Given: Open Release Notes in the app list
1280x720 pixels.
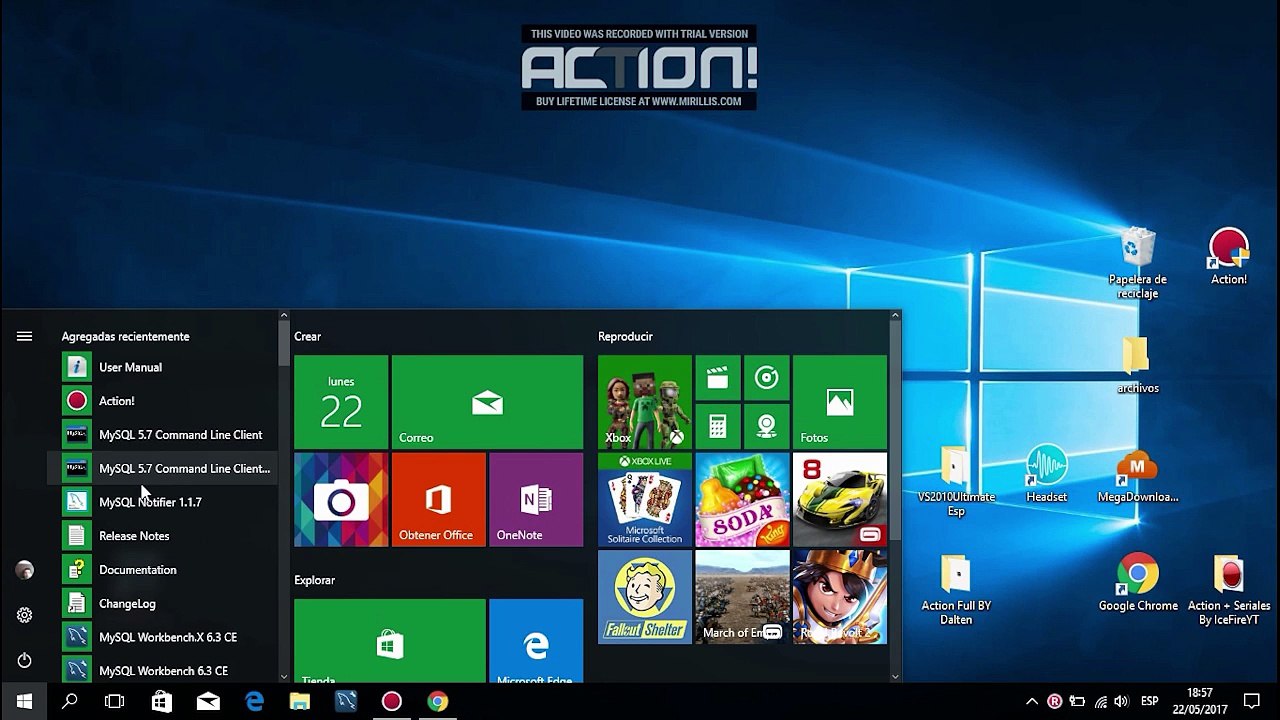Looking at the screenshot, I should 162,536.
